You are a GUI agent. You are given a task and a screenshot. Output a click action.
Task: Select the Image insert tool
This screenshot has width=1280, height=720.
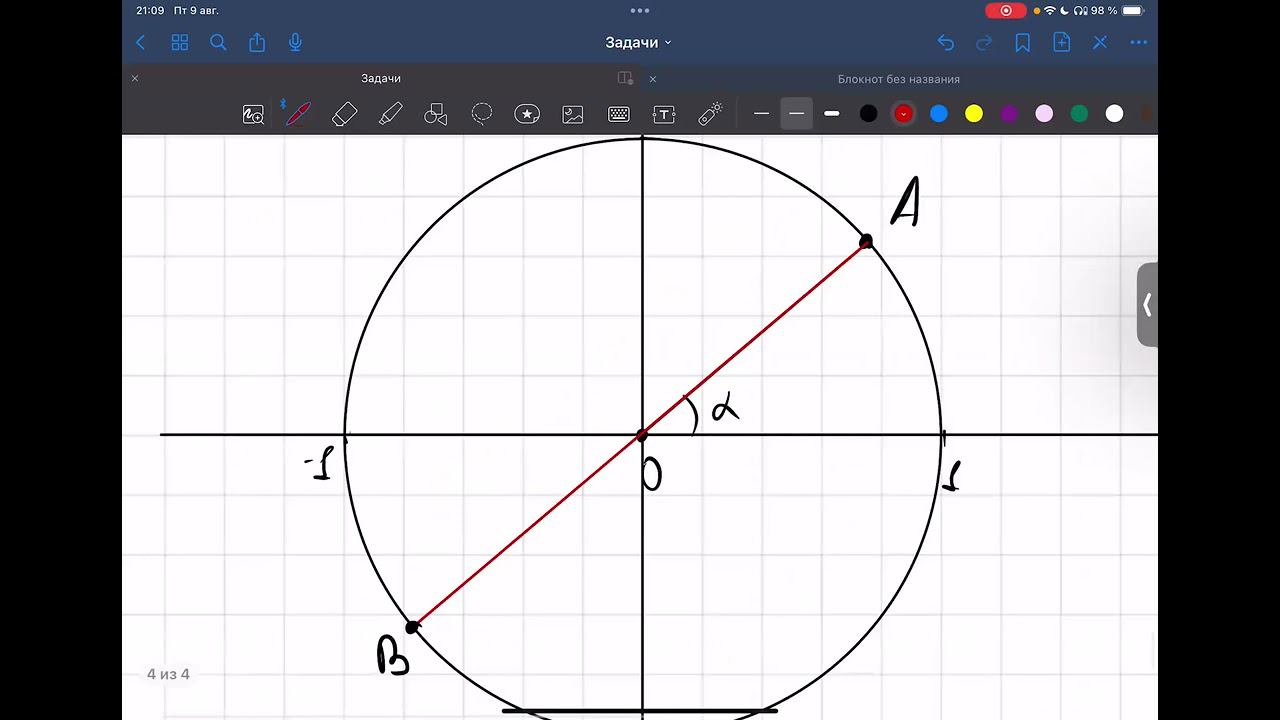573,114
